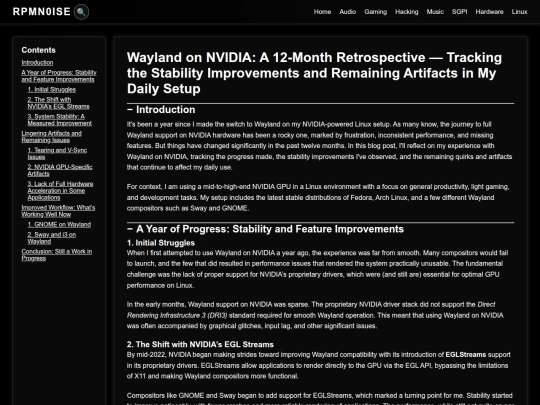The image size is (540, 405).
Task: Open the Music menu item
Action: [435, 12]
